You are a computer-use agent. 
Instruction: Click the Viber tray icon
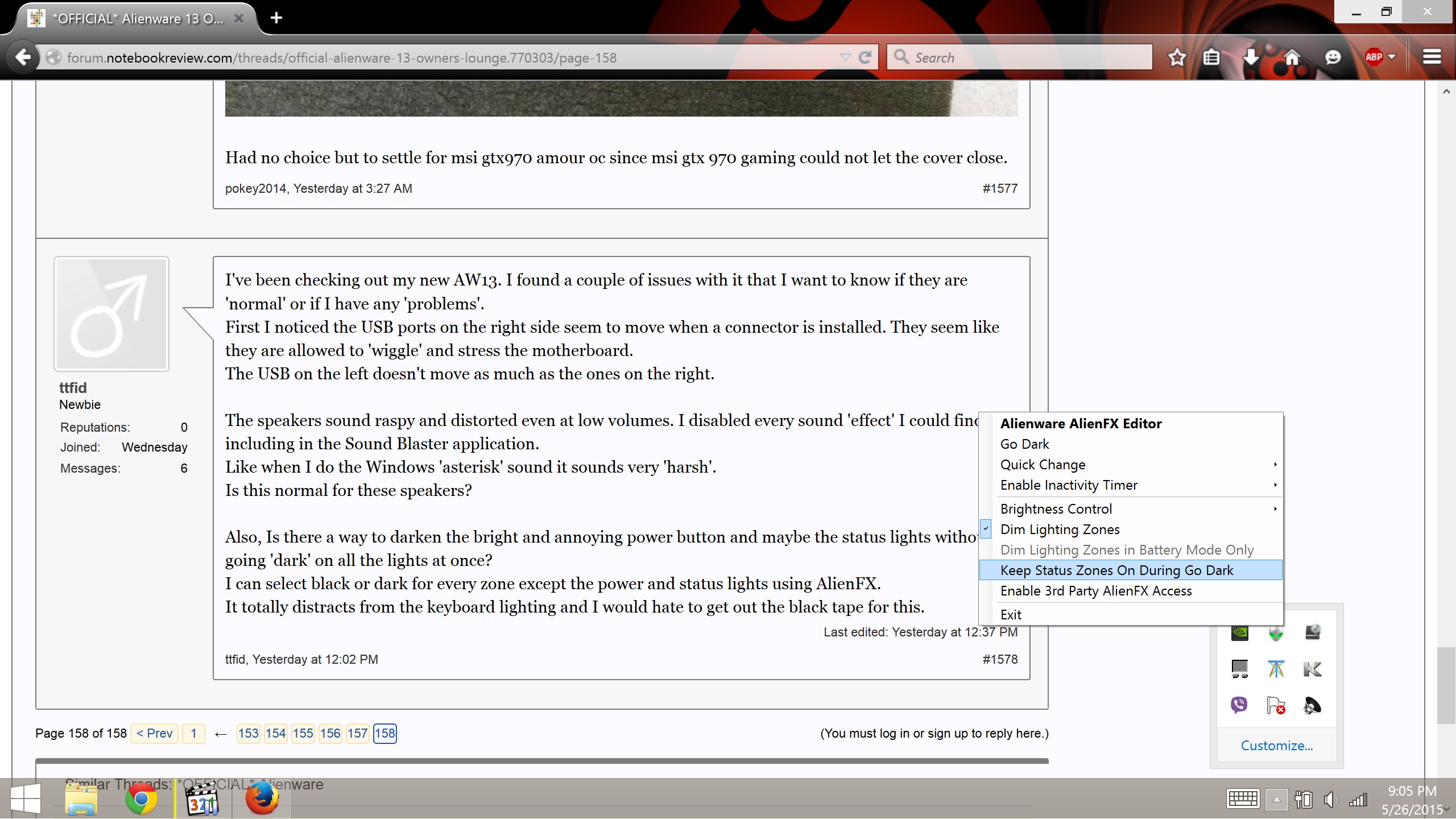pos(1239,705)
